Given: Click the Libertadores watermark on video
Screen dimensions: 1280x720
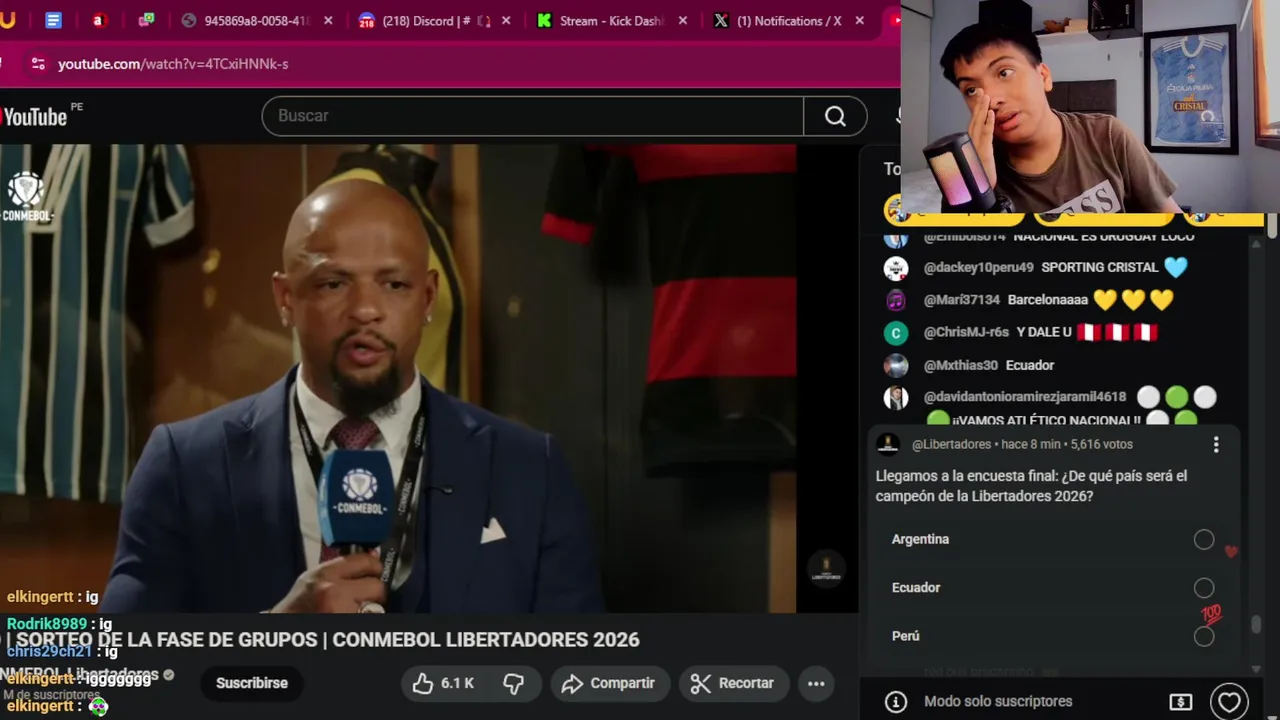Looking at the screenshot, I should [x=826, y=569].
